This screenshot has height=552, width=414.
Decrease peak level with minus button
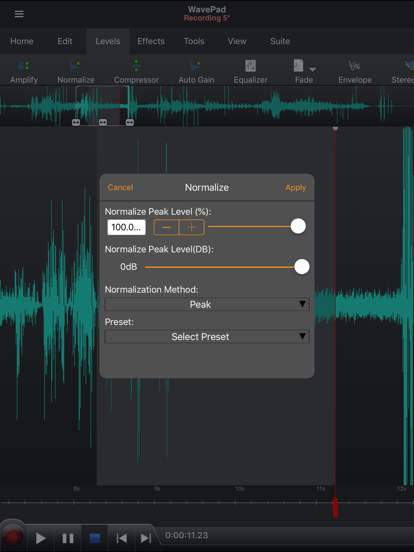pyautogui.click(x=166, y=227)
